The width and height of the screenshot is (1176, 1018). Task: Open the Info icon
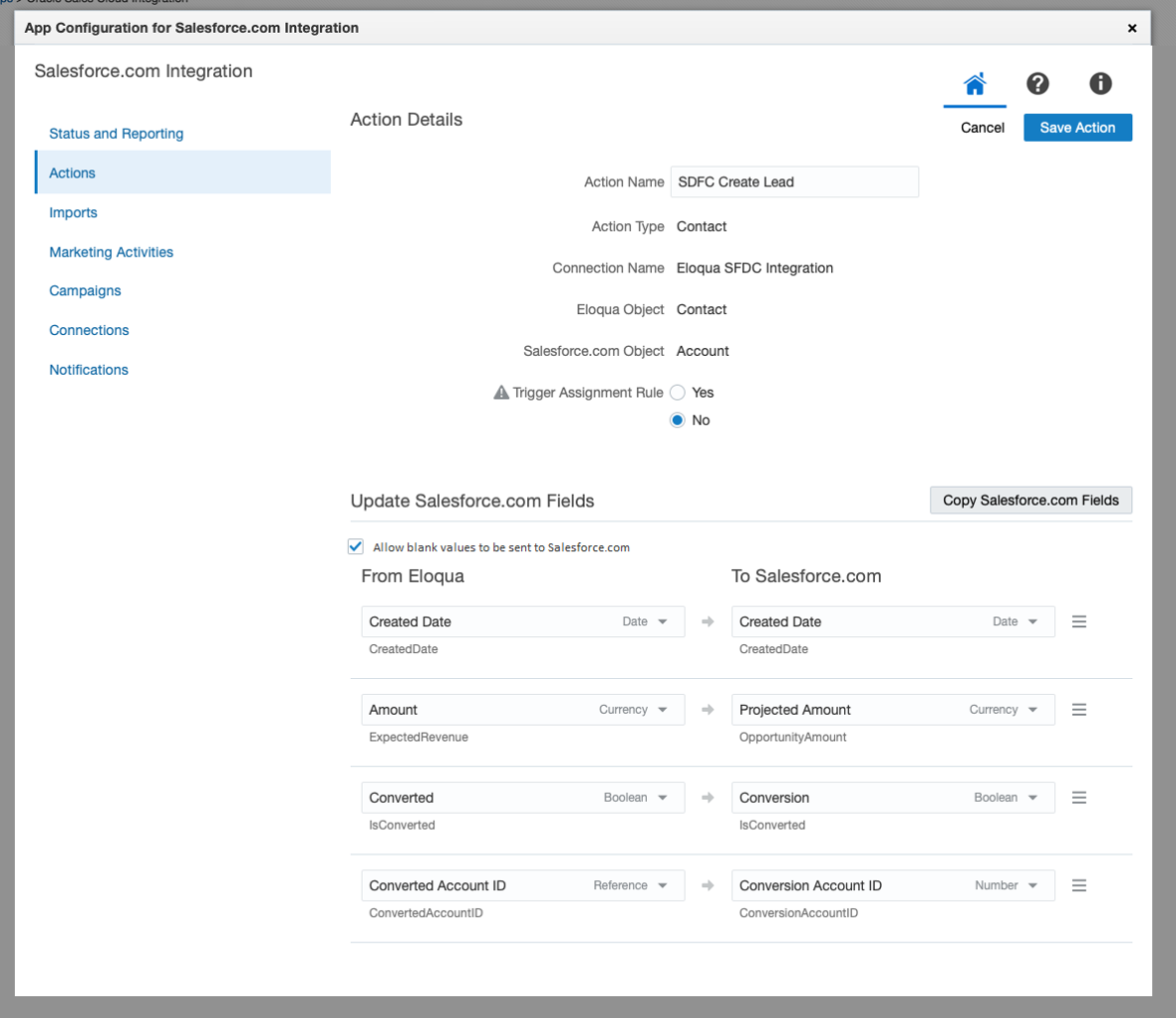(x=1100, y=84)
